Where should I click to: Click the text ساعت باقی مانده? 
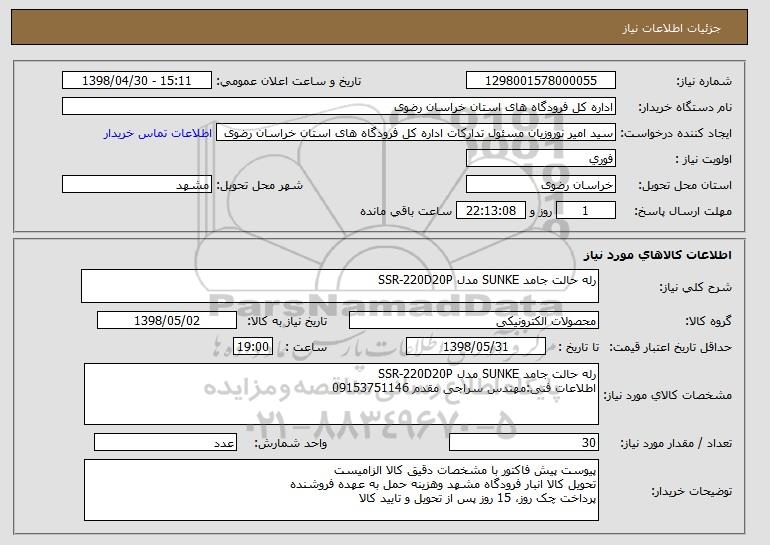(x=406, y=211)
